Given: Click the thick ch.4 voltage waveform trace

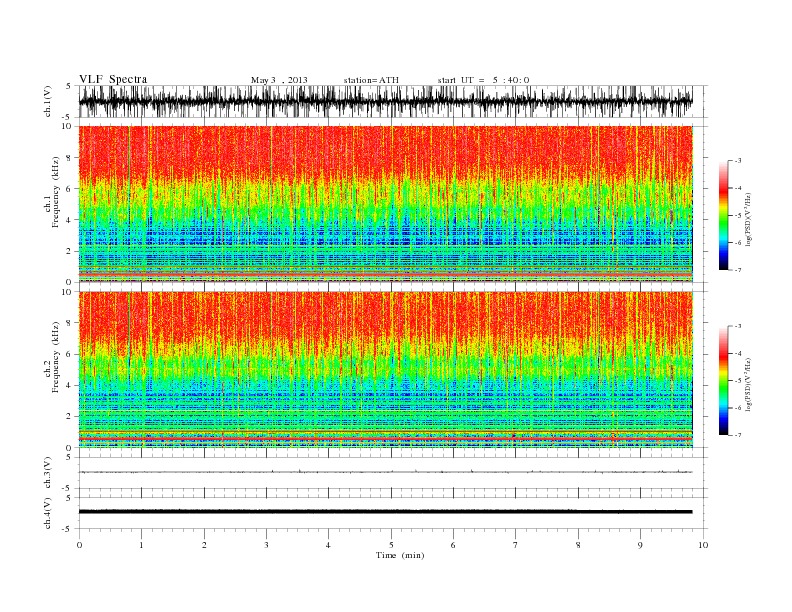Looking at the screenshot, I should pyautogui.click(x=385, y=512).
